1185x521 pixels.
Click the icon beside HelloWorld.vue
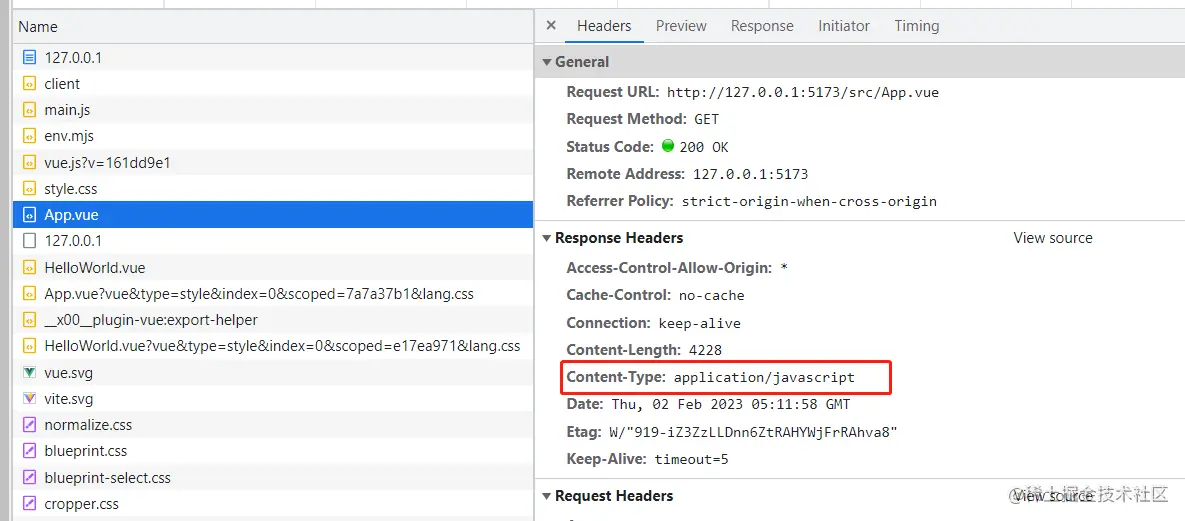tap(29, 268)
